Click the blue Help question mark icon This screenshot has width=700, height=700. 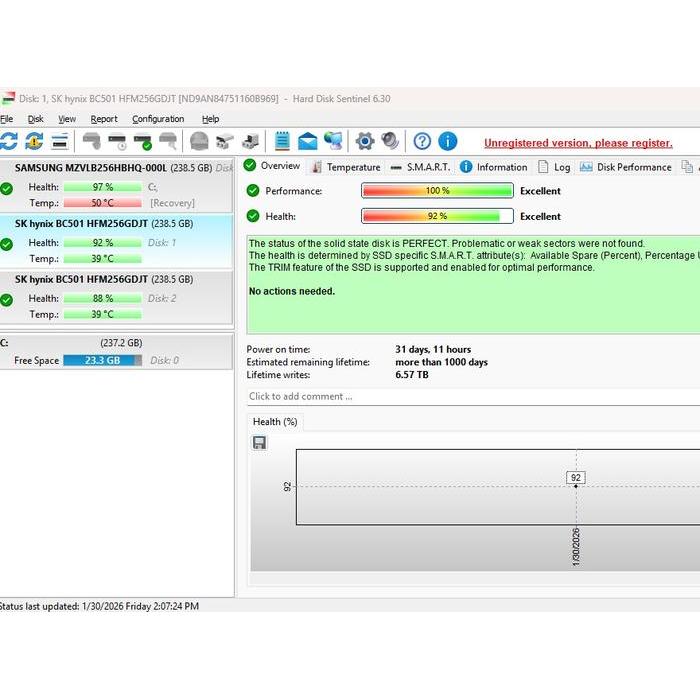point(422,141)
